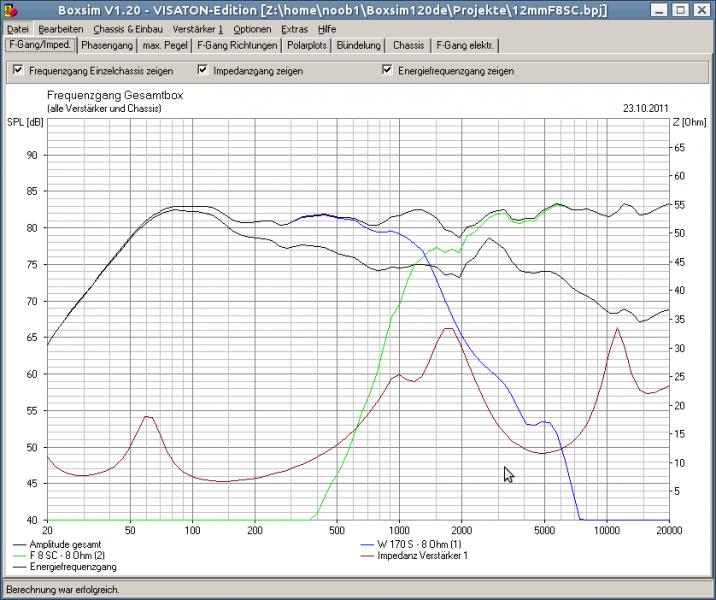Open the Bearbeiten menu
The height and width of the screenshot is (600, 716).
click(x=61, y=30)
